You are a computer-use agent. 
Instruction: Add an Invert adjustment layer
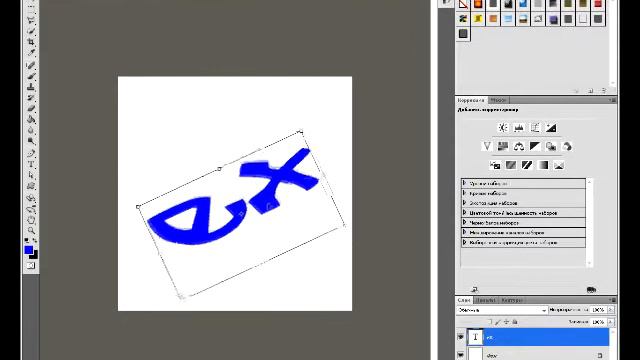pos(495,165)
